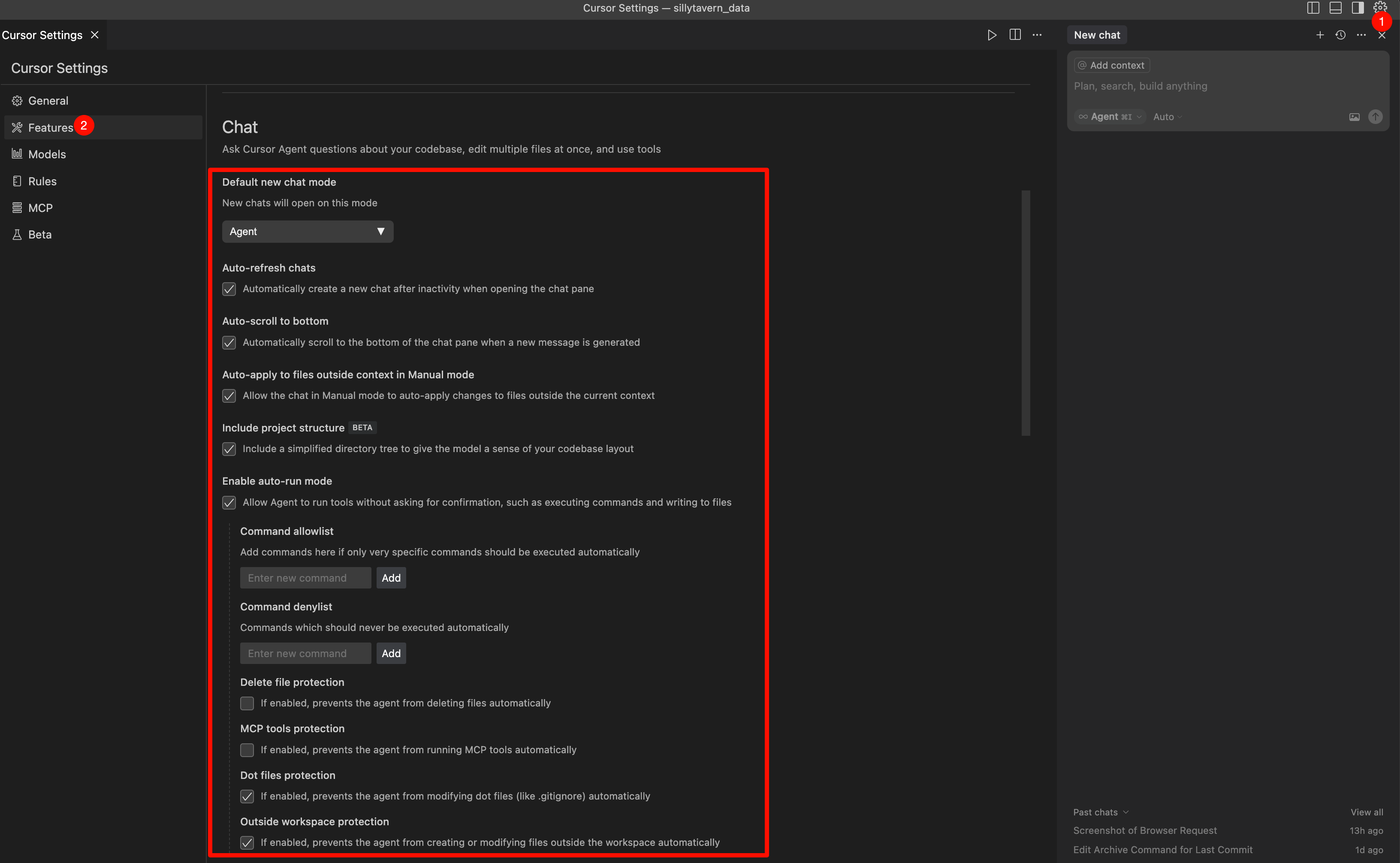Enable MCP tools protection checkbox
Image resolution: width=1400 pixels, height=863 pixels.
pos(247,750)
